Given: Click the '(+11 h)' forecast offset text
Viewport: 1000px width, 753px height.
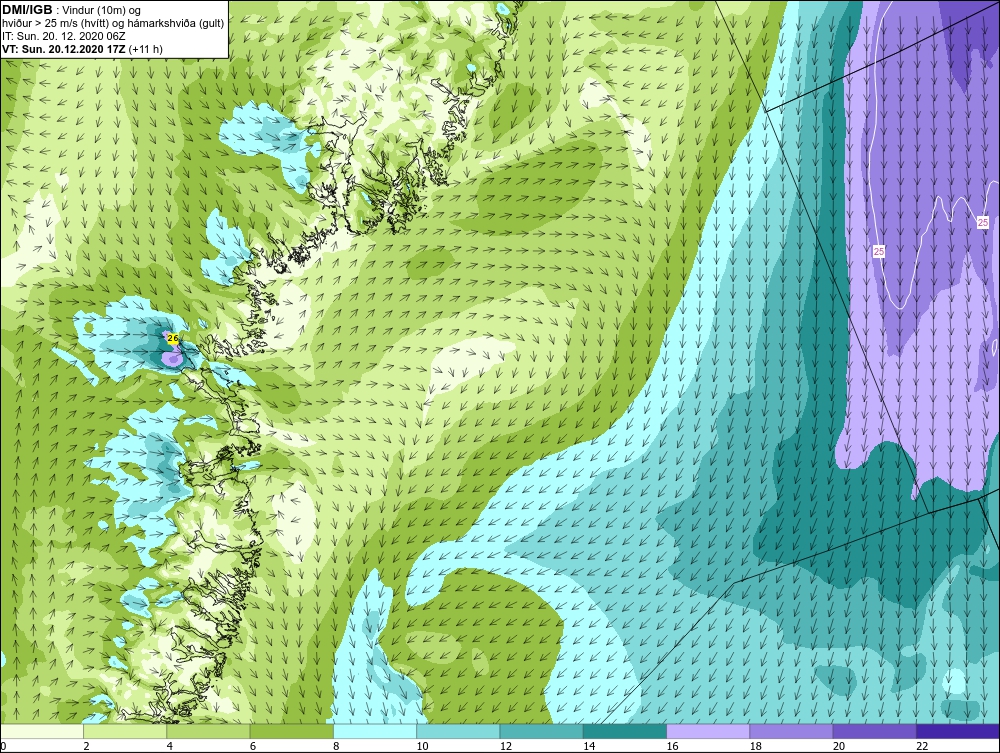Looking at the screenshot, I should [x=145, y=49].
